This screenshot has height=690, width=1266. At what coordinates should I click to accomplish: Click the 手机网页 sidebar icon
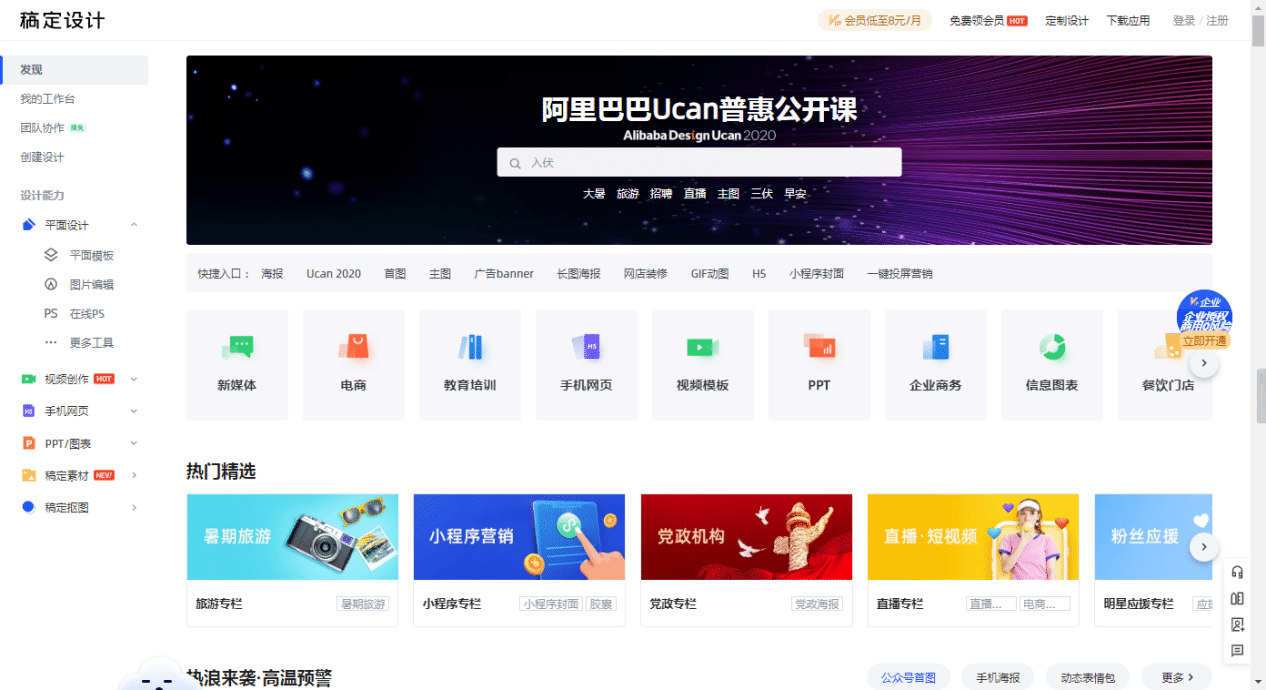pyautogui.click(x=28, y=411)
